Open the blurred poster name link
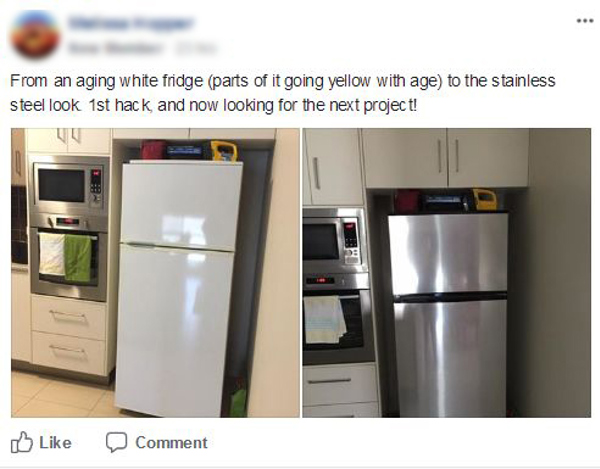Viewport: 600px width, 469px height. pos(130,23)
